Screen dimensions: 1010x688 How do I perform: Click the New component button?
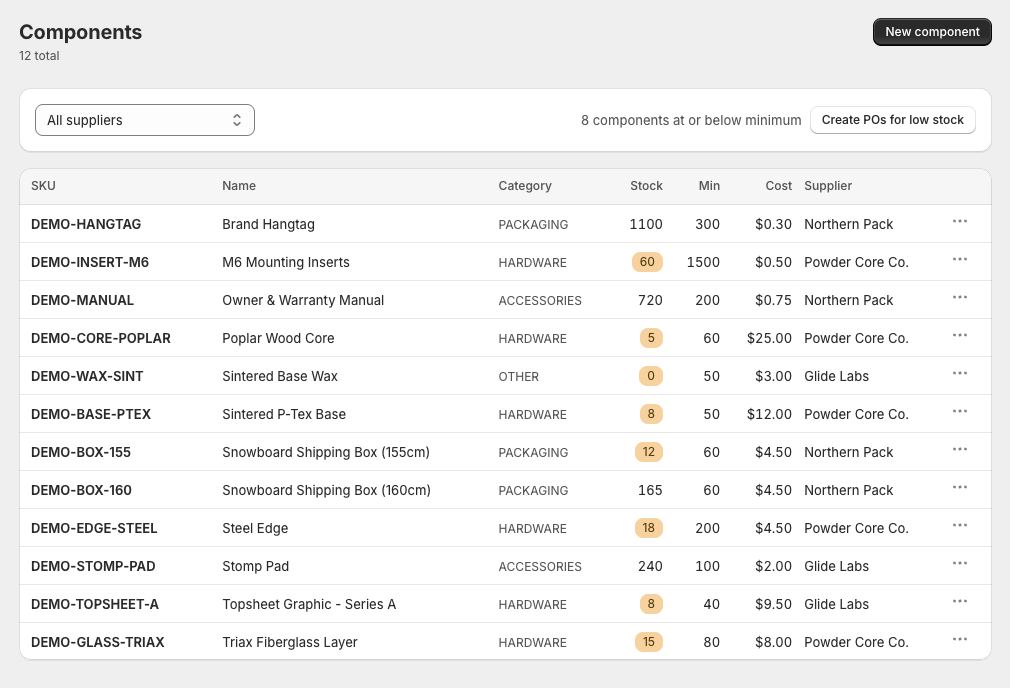(x=932, y=32)
